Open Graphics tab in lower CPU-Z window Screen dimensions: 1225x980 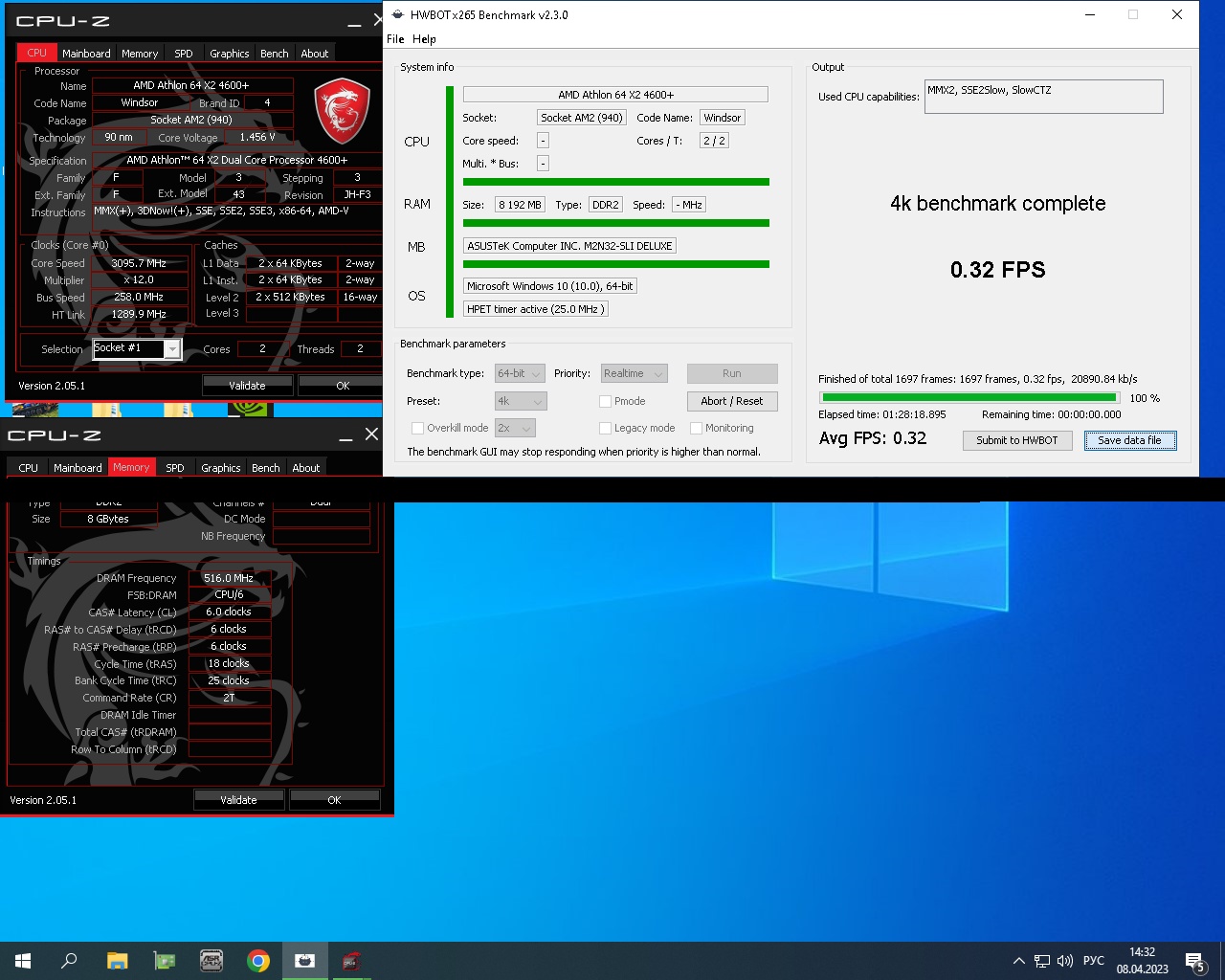coord(221,468)
